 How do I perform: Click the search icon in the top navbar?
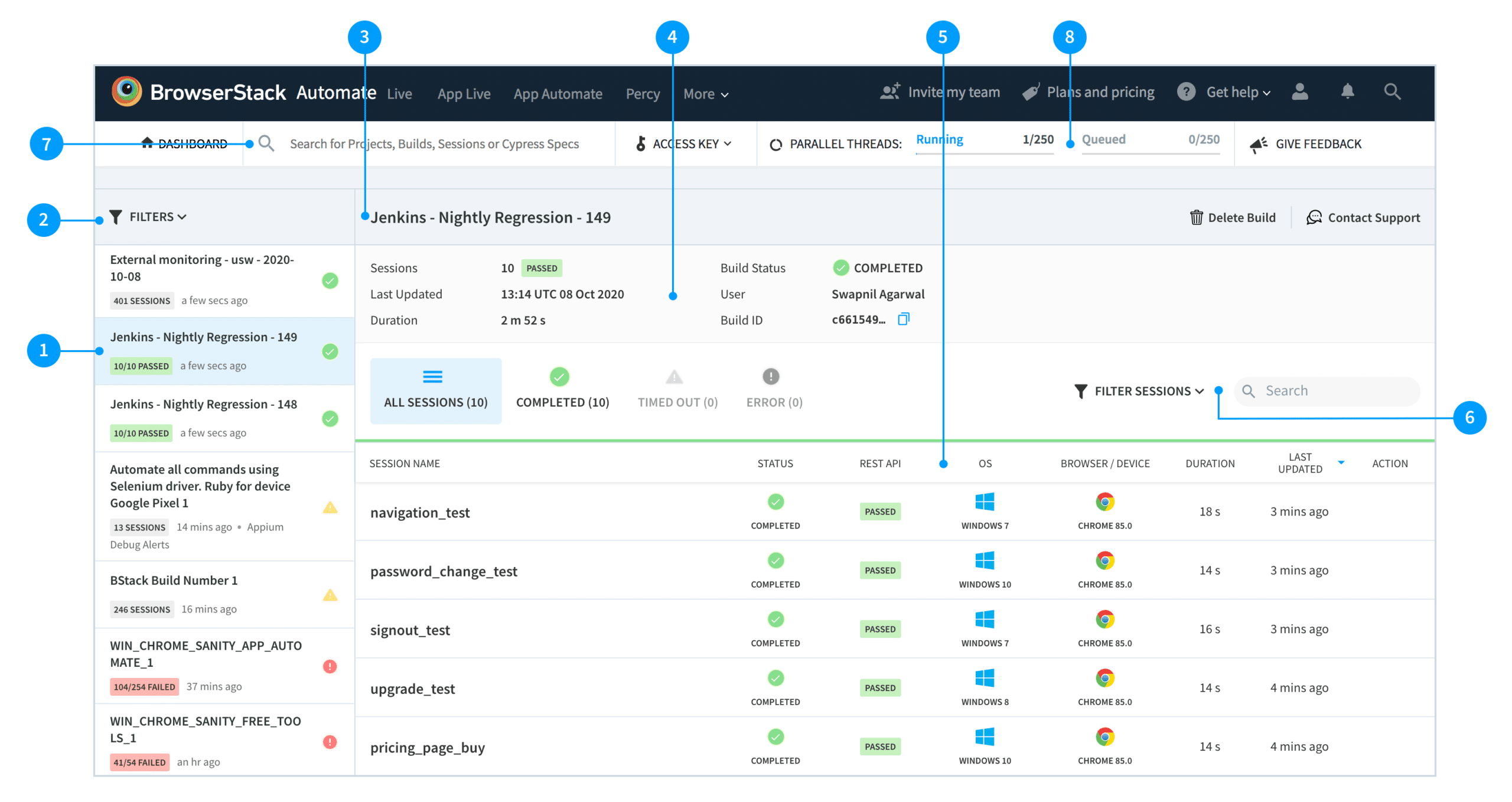point(1393,92)
